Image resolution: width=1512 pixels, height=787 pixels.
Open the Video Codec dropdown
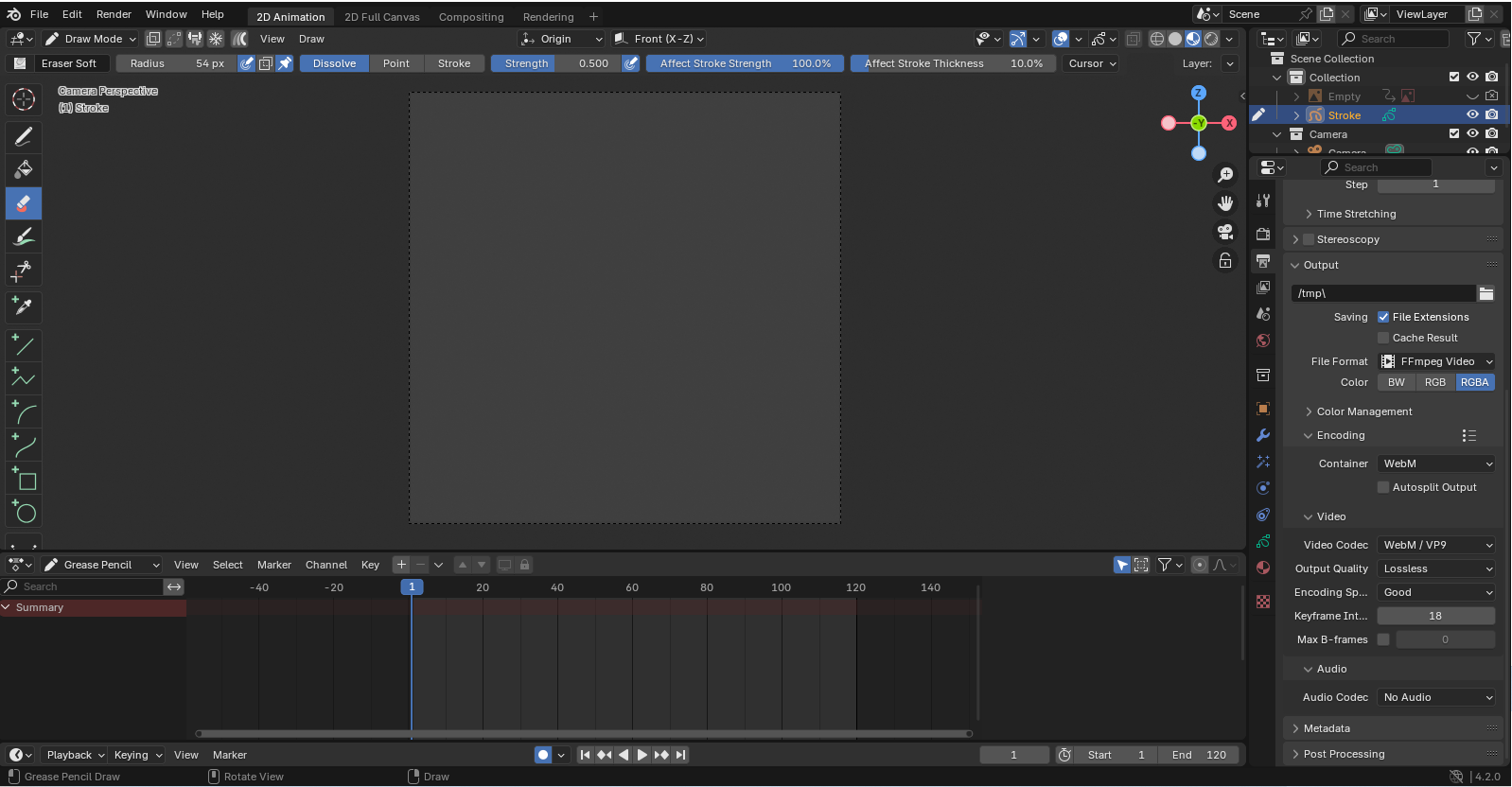click(1436, 545)
